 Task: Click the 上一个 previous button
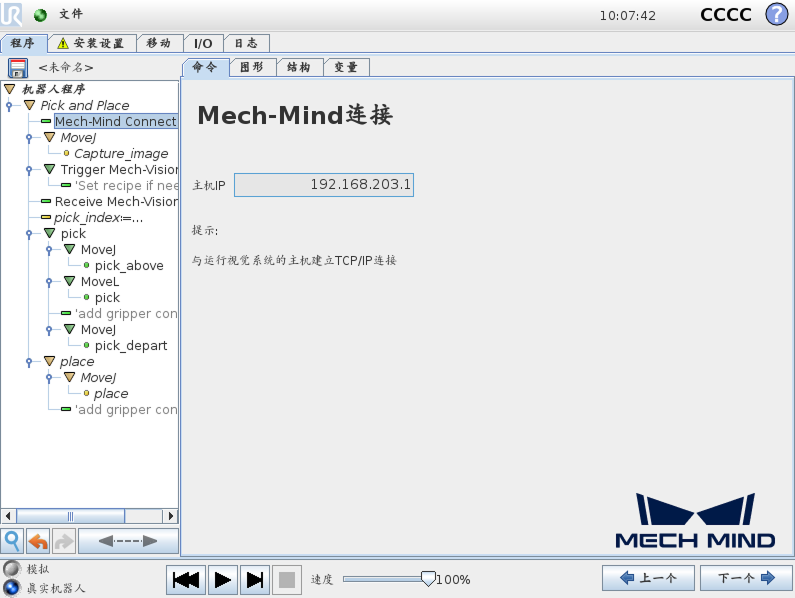point(648,578)
